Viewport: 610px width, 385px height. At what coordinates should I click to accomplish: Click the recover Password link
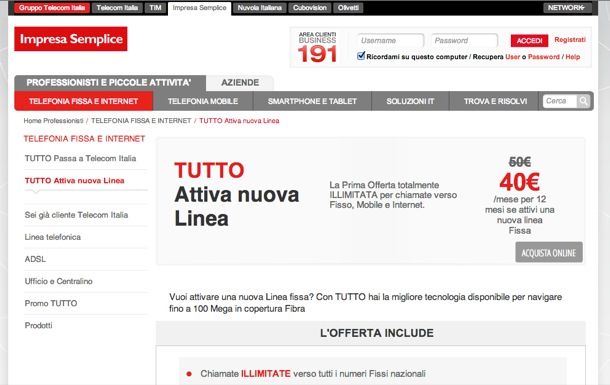pos(543,57)
